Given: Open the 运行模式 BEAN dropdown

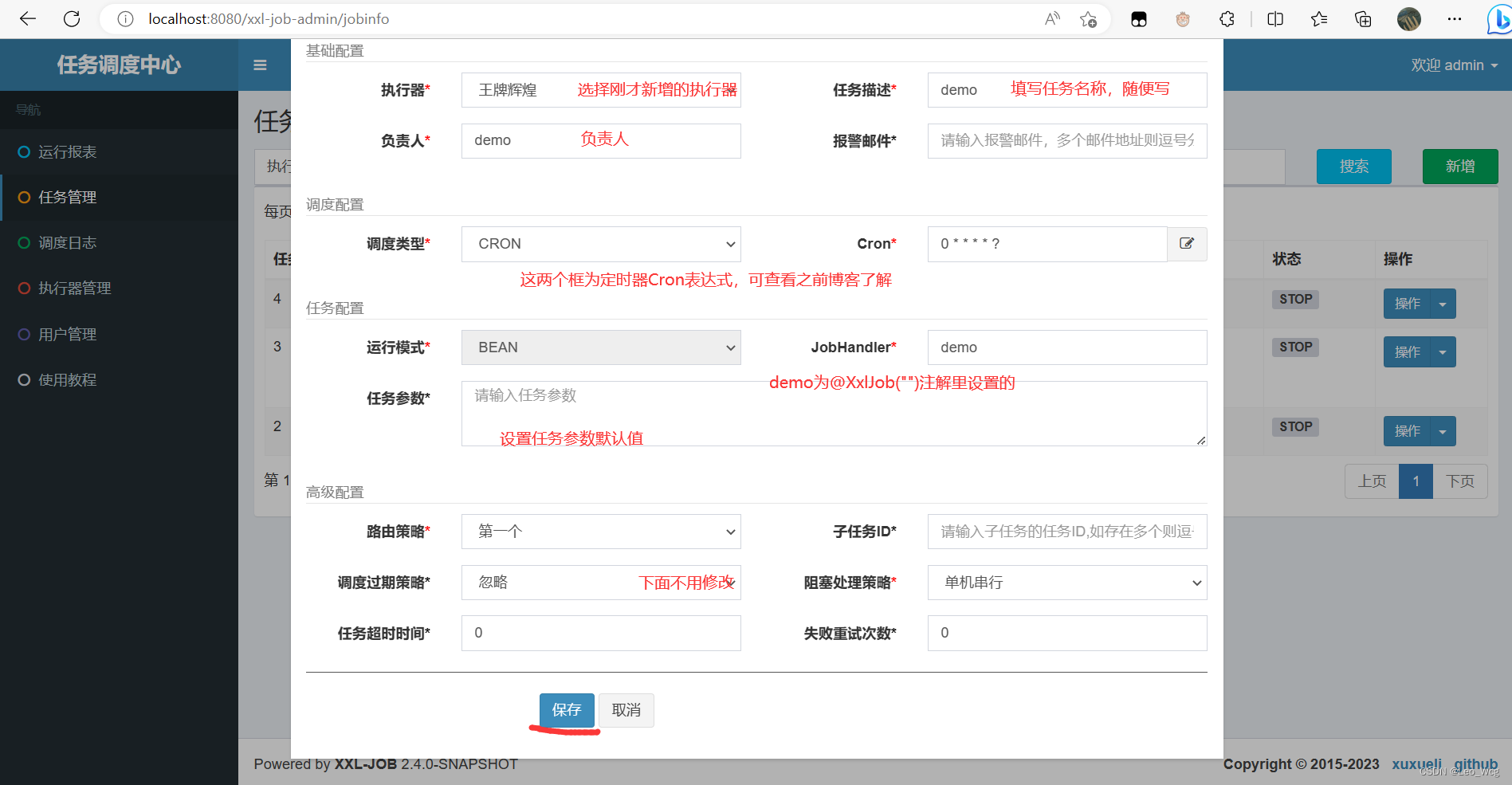Looking at the screenshot, I should [729, 347].
